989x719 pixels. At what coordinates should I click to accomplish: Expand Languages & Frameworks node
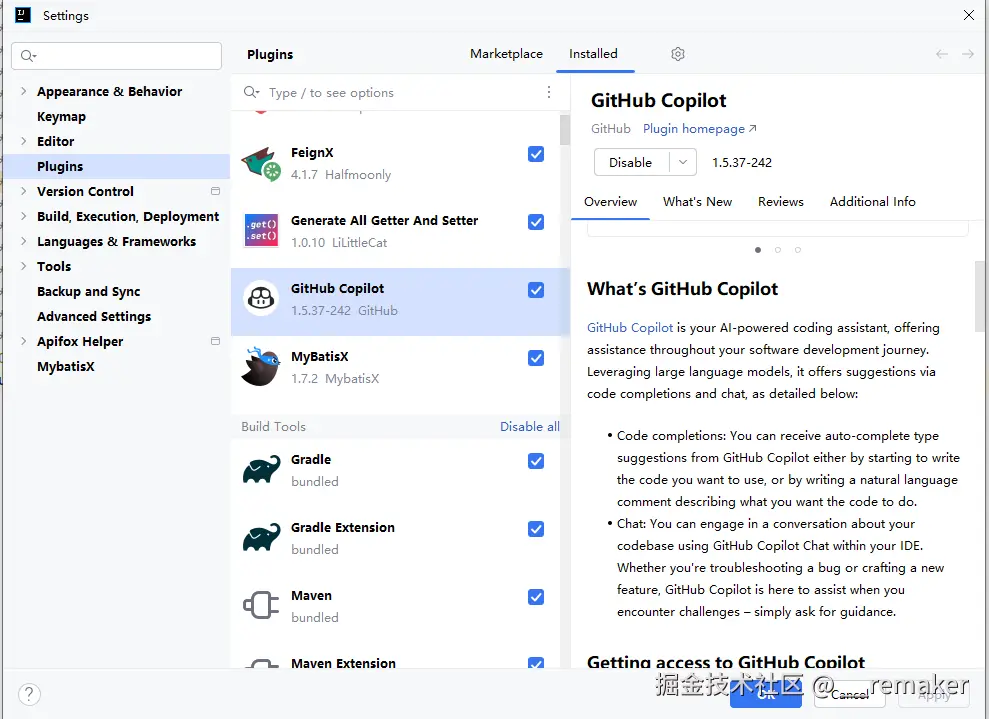tap(23, 241)
